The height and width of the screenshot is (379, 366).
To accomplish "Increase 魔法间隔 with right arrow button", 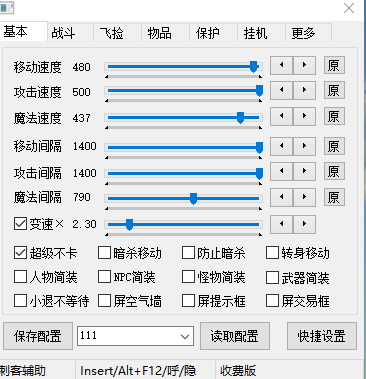I will click(304, 197).
